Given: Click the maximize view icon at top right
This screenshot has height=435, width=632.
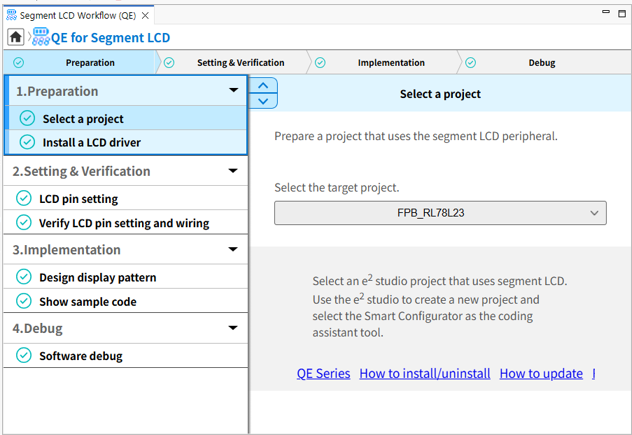Looking at the screenshot, I should click(x=622, y=13).
